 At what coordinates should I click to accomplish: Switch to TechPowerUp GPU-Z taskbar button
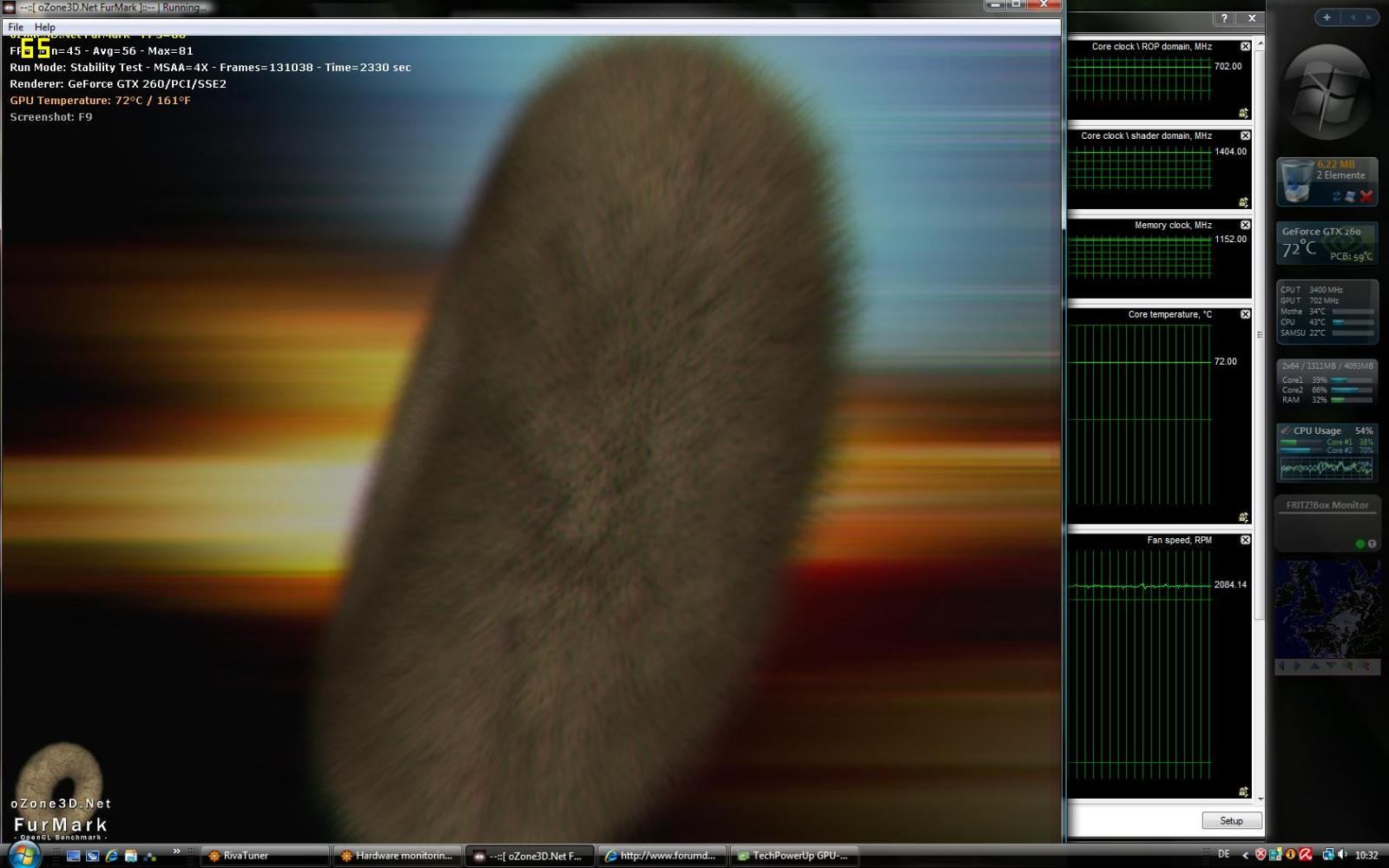793,856
